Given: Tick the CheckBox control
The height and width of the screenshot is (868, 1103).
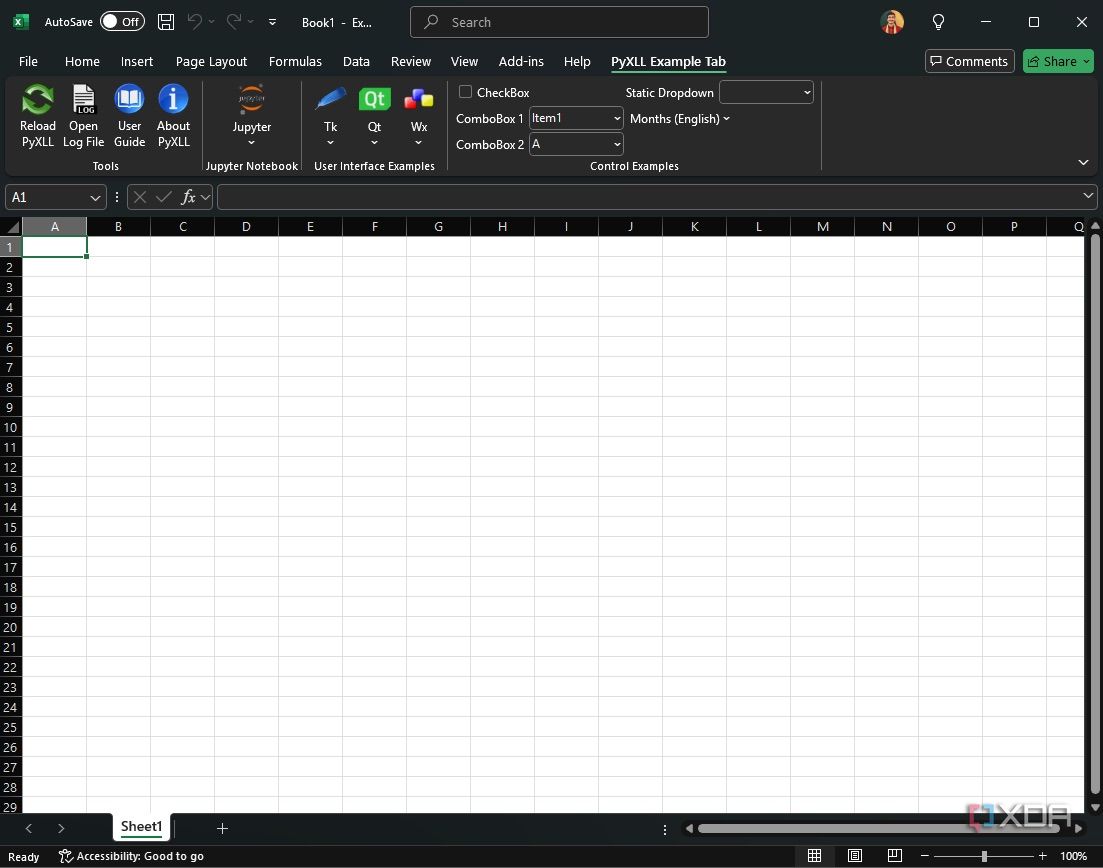Looking at the screenshot, I should pyautogui.click(x=465, y=91).
